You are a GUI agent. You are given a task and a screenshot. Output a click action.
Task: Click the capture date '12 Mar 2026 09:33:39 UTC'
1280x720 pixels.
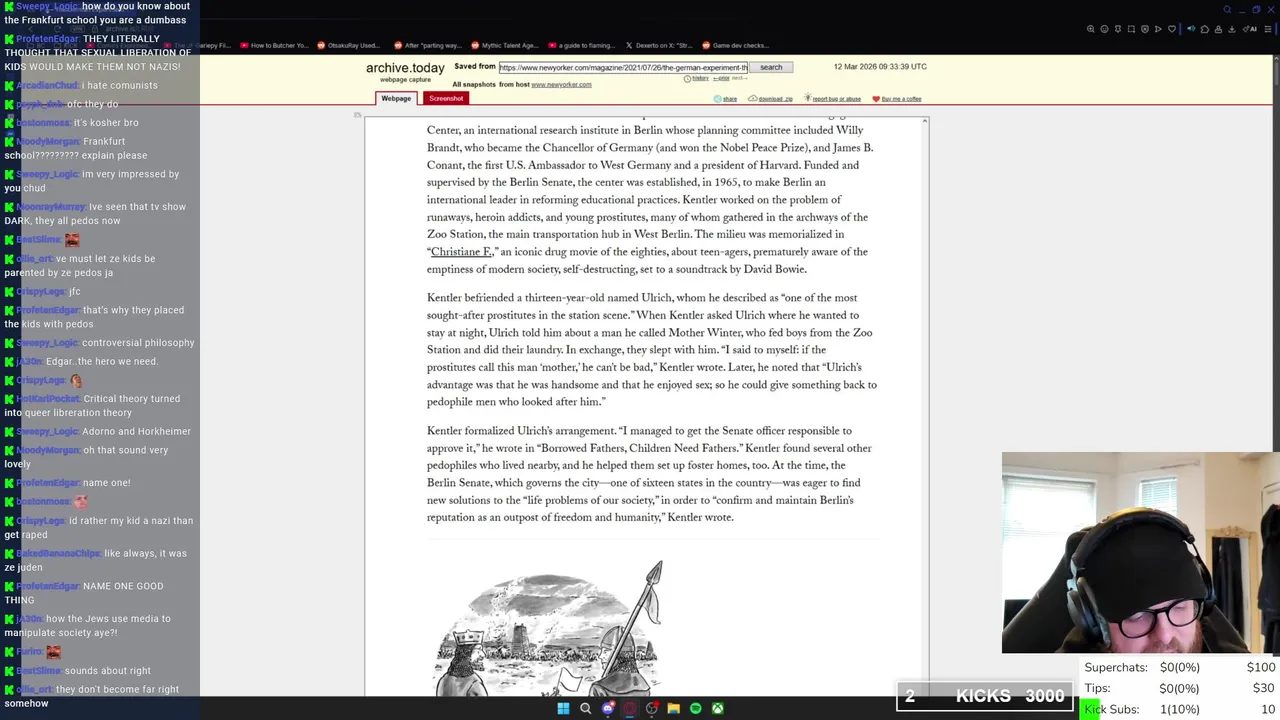coord(880,67)
